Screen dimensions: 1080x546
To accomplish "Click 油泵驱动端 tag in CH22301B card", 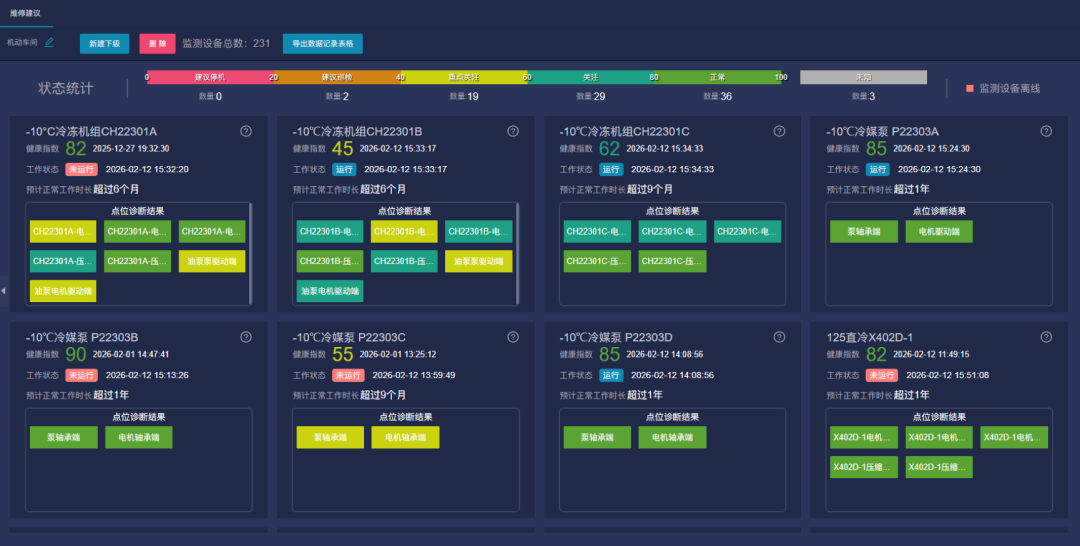I will (479, 261).
